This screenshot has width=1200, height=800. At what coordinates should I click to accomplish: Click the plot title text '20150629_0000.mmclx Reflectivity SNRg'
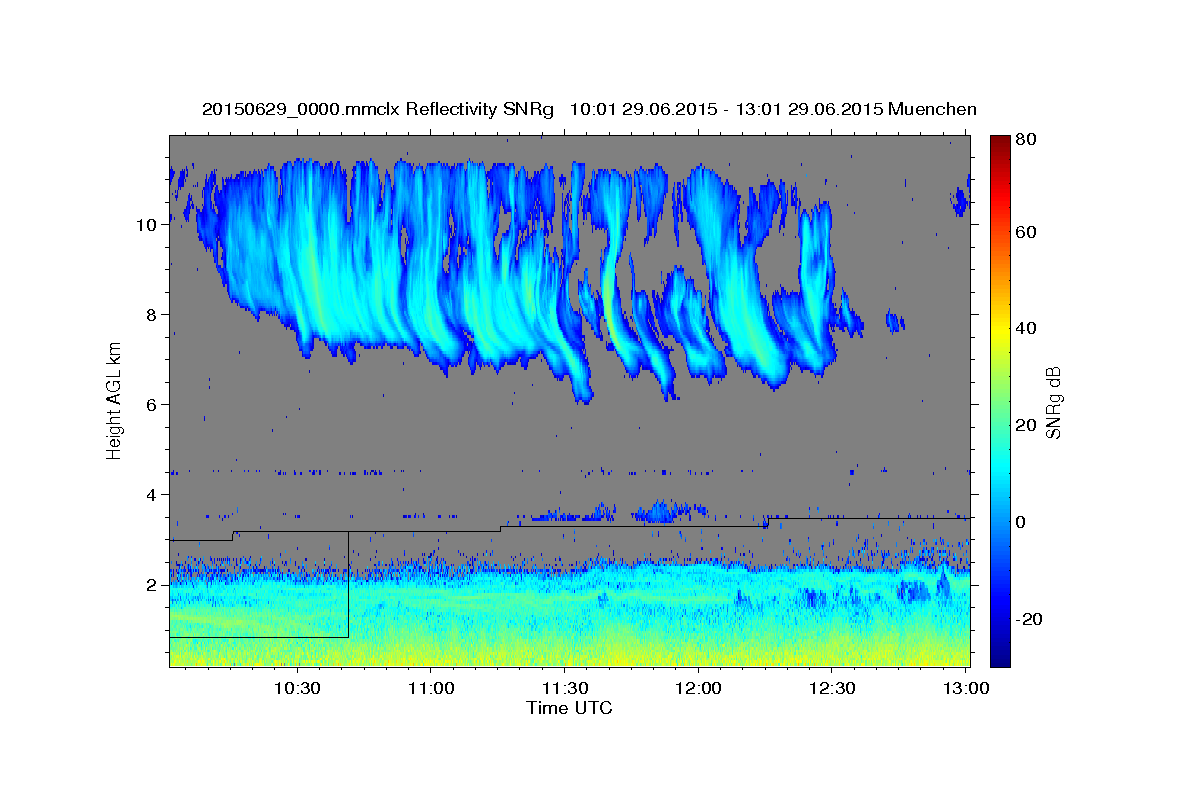(x=377, y=109)
